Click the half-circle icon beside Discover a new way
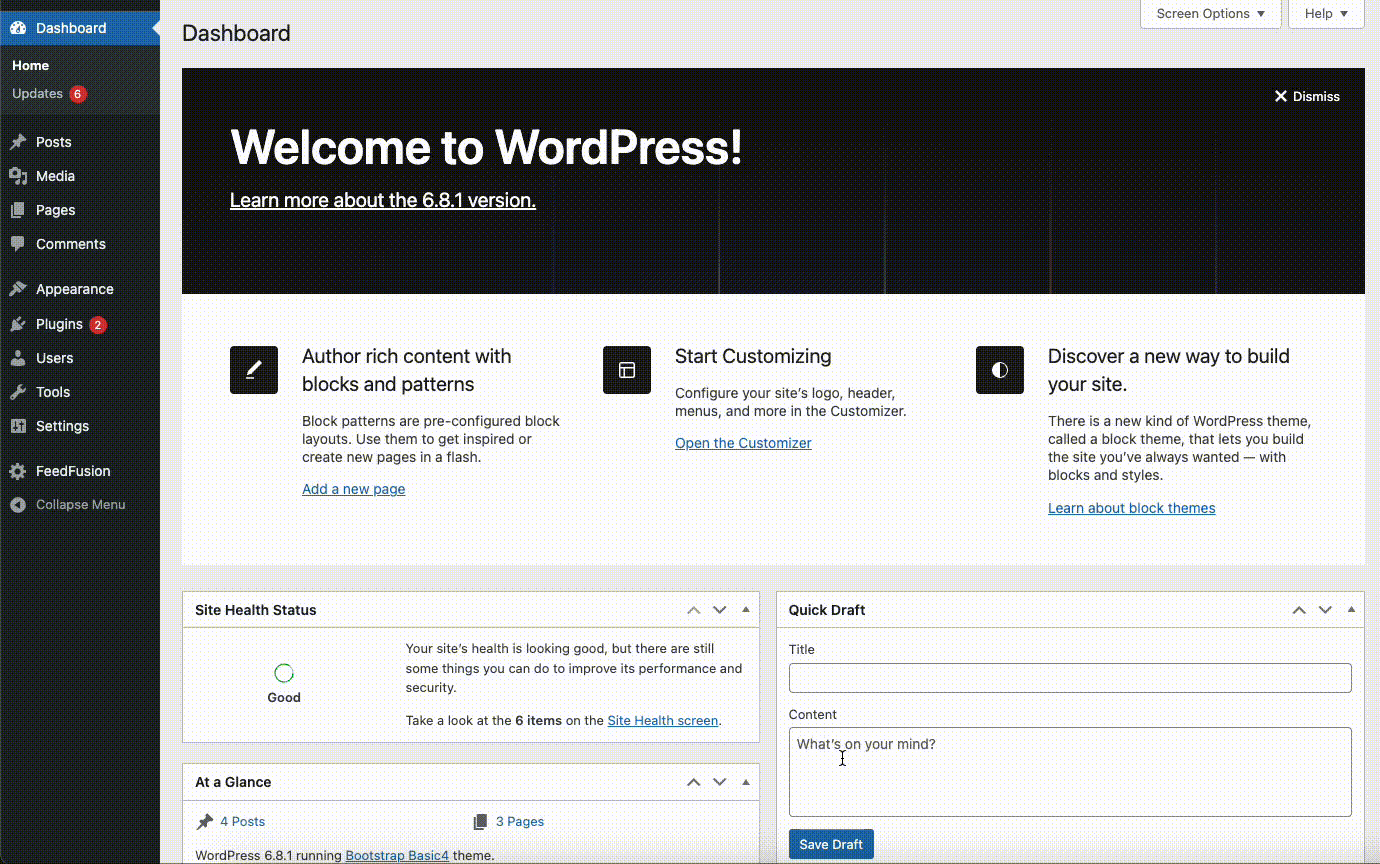 coord(1000,370)
